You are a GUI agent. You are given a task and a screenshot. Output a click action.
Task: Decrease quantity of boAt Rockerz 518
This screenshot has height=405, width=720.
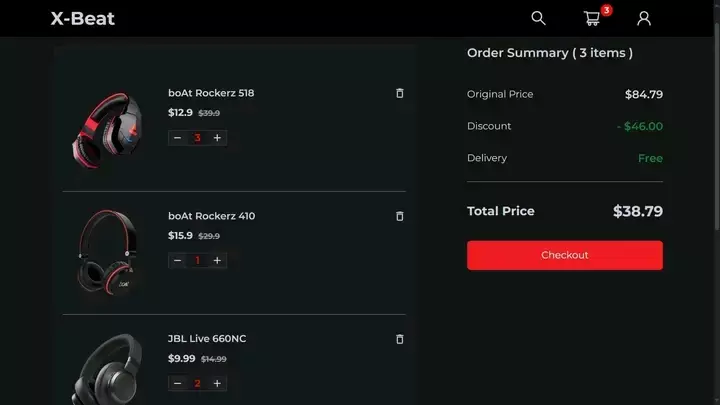pyautogui.click(x=178, y=138)
